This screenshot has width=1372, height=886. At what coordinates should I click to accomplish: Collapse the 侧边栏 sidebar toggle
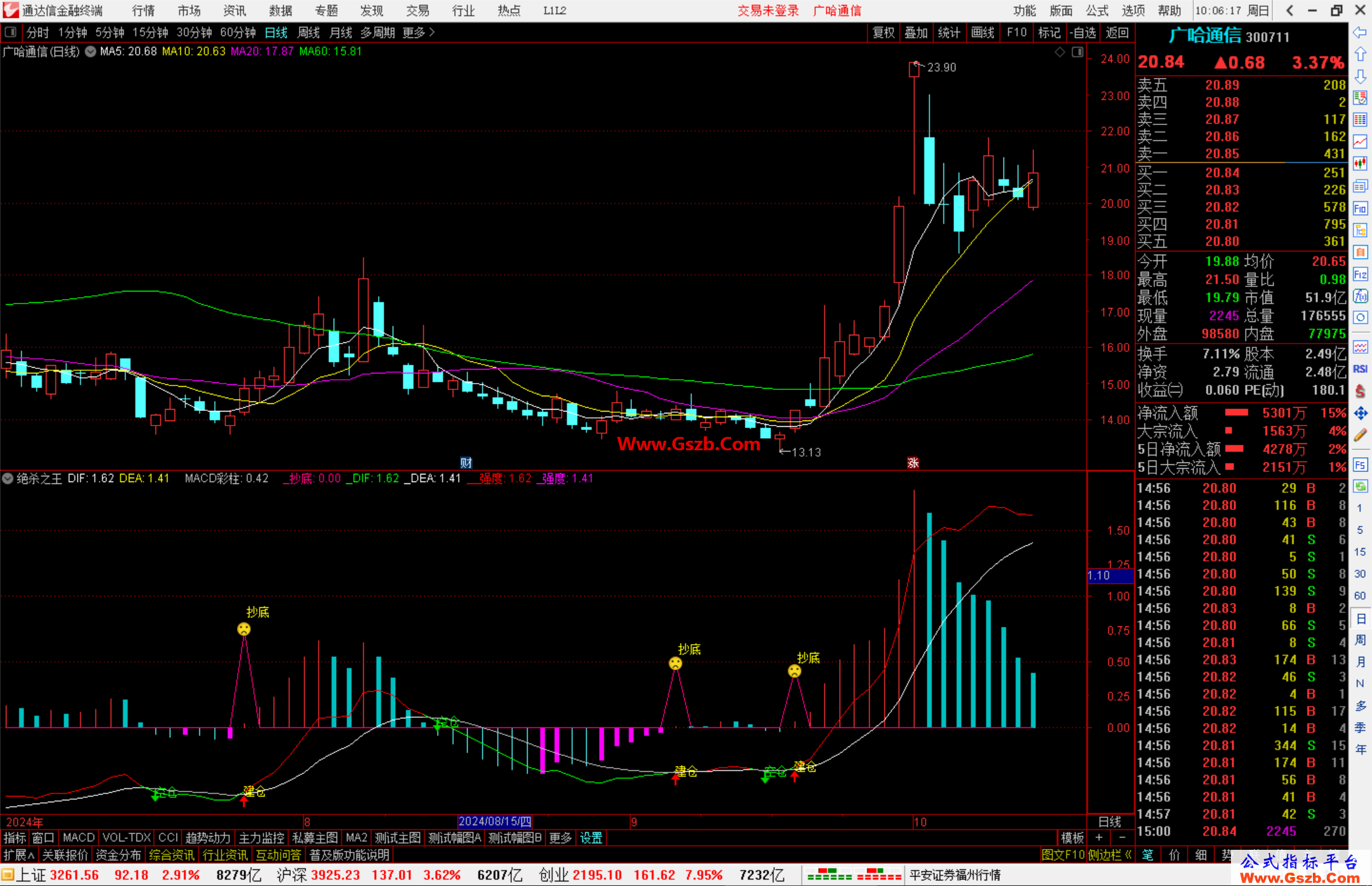point(1110,855)
